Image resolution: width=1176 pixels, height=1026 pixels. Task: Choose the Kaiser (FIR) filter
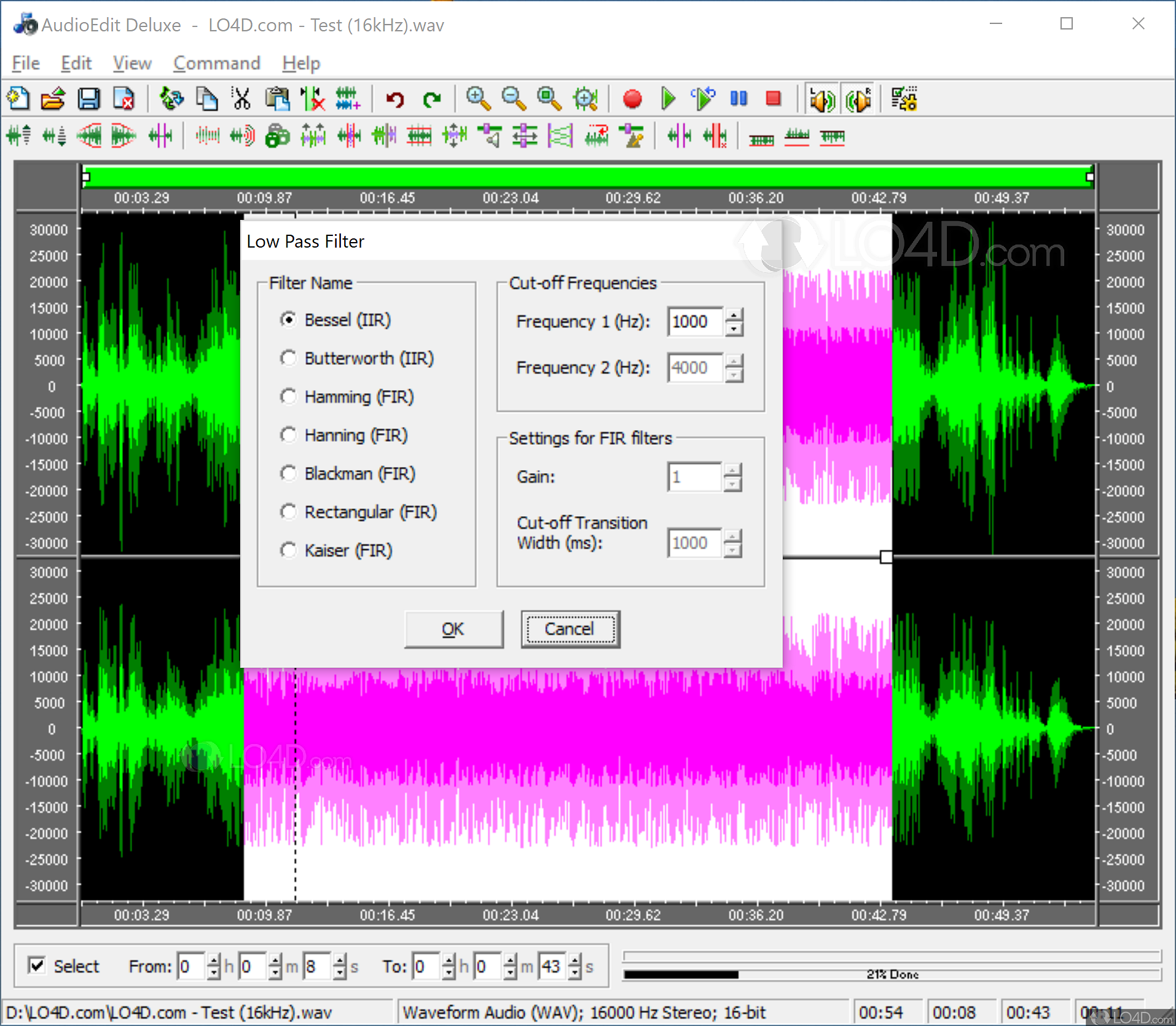(x=289, y=550)
